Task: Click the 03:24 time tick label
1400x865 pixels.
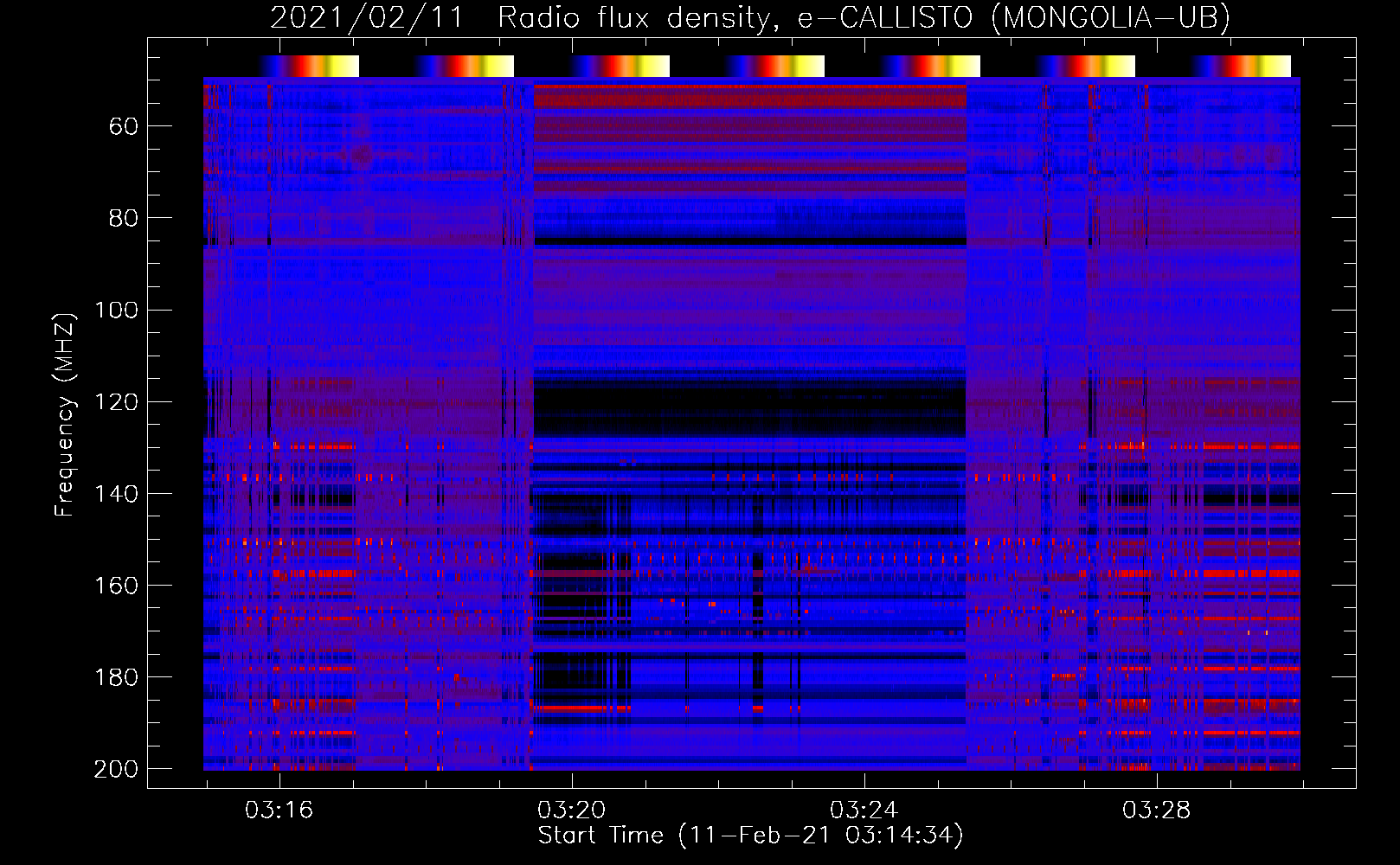Action: tap(864, 811)
